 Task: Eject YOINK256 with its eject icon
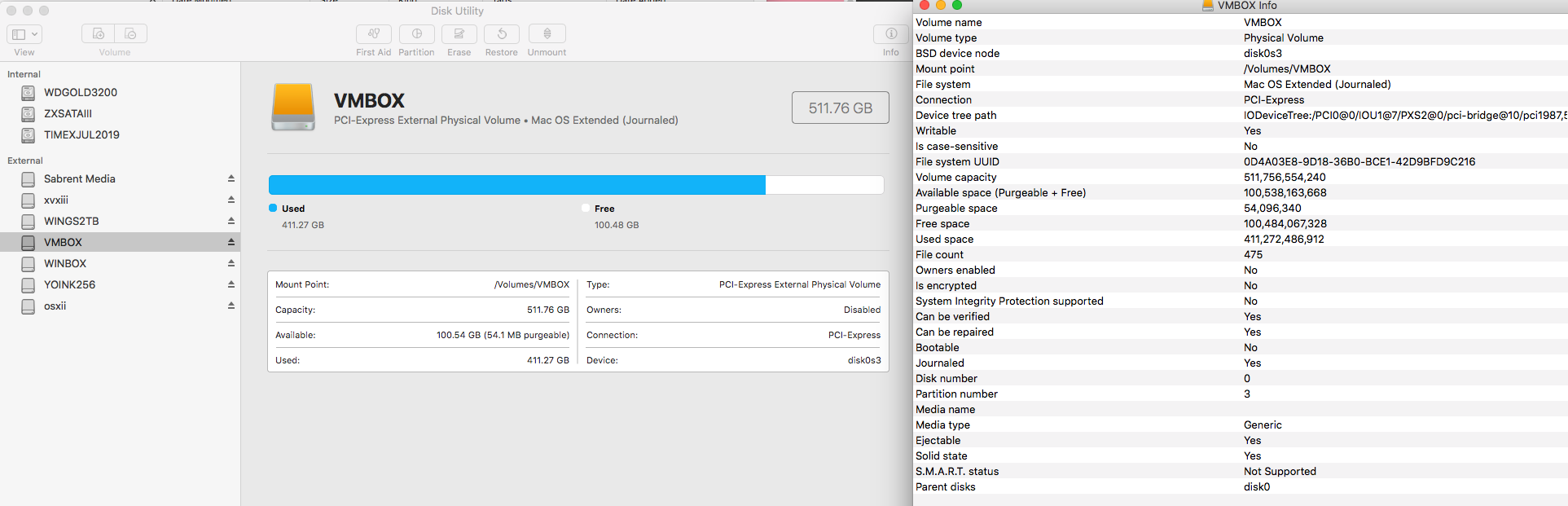[x=231, y=284]
